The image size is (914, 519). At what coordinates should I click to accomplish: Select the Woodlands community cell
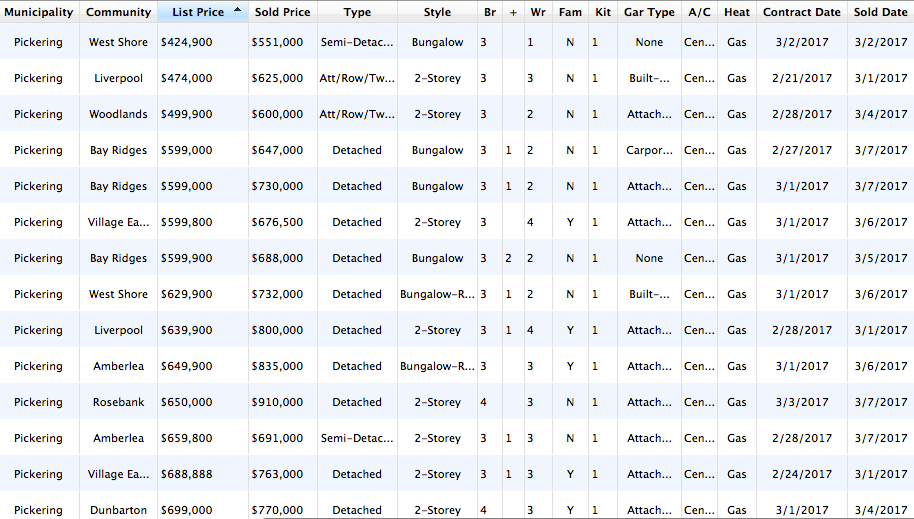(118, 115)
